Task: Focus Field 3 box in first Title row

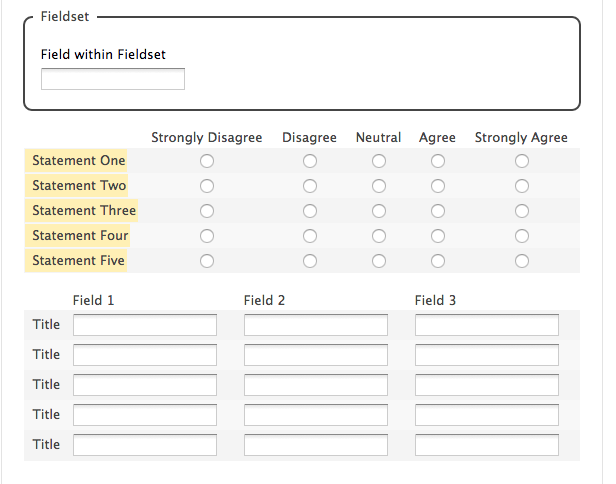Action: click(487, 325)
